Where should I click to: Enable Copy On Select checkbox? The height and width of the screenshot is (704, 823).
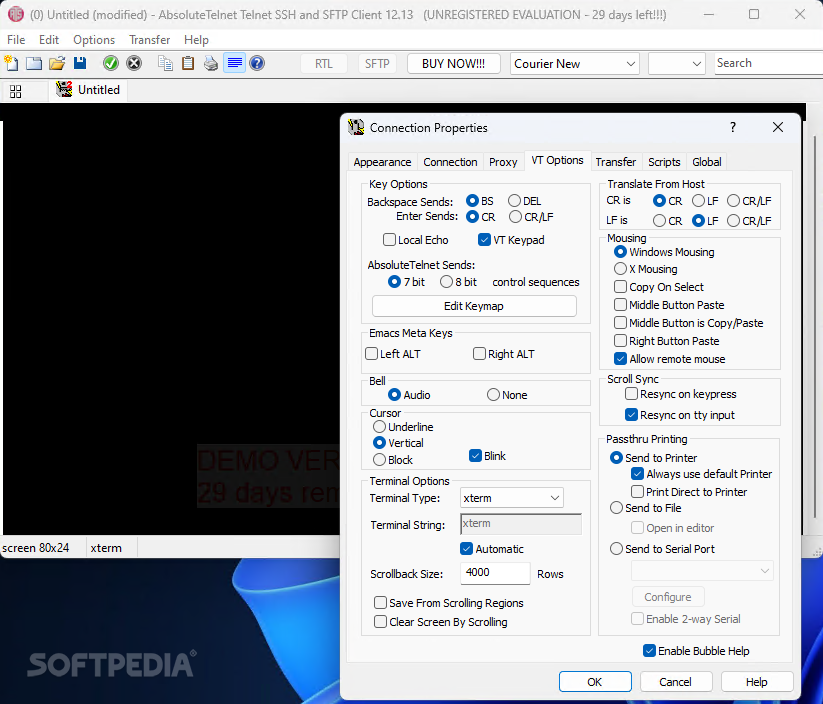[x=659, y=287]
